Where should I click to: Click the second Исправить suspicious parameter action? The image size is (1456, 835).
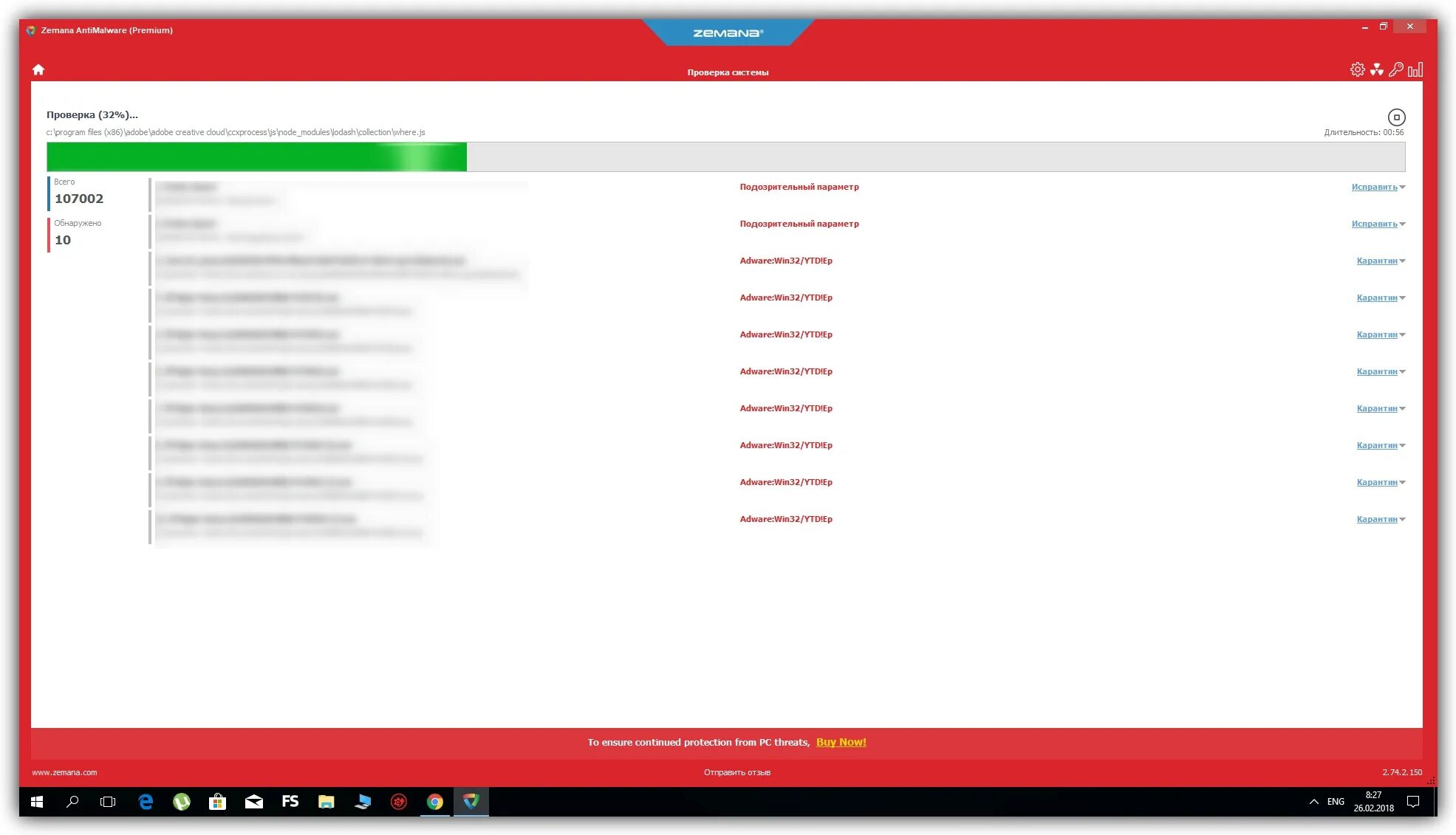[x=1375, y=223]
